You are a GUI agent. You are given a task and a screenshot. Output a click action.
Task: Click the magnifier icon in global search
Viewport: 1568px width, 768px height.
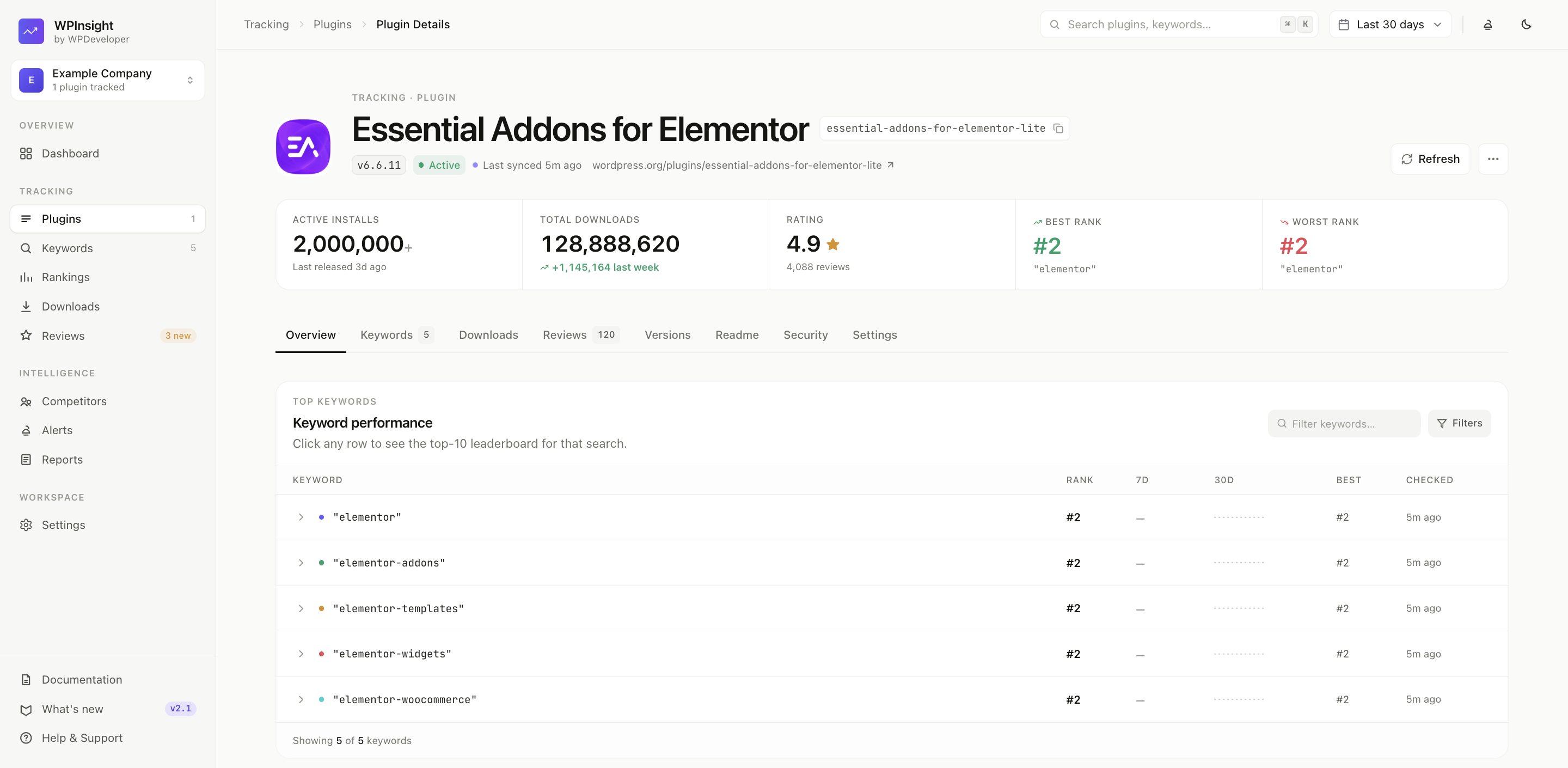point(1055,25)
